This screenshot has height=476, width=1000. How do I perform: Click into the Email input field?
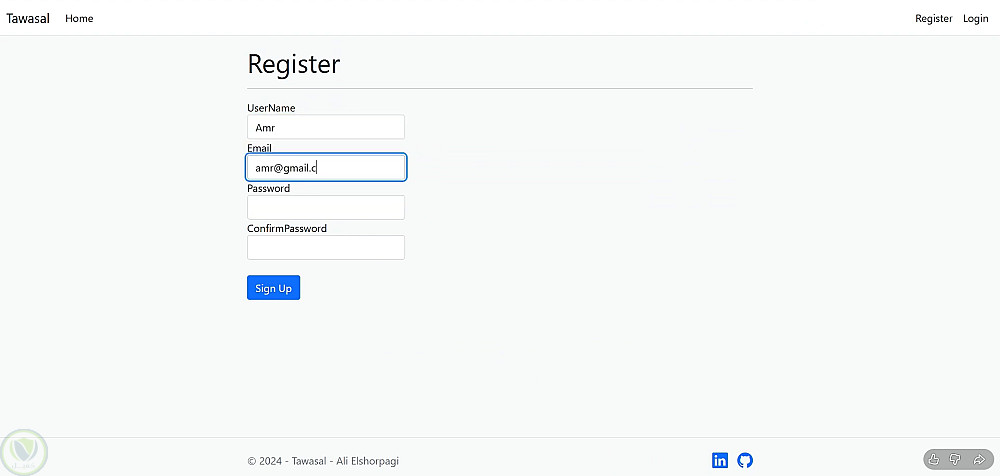click(326, 167)
